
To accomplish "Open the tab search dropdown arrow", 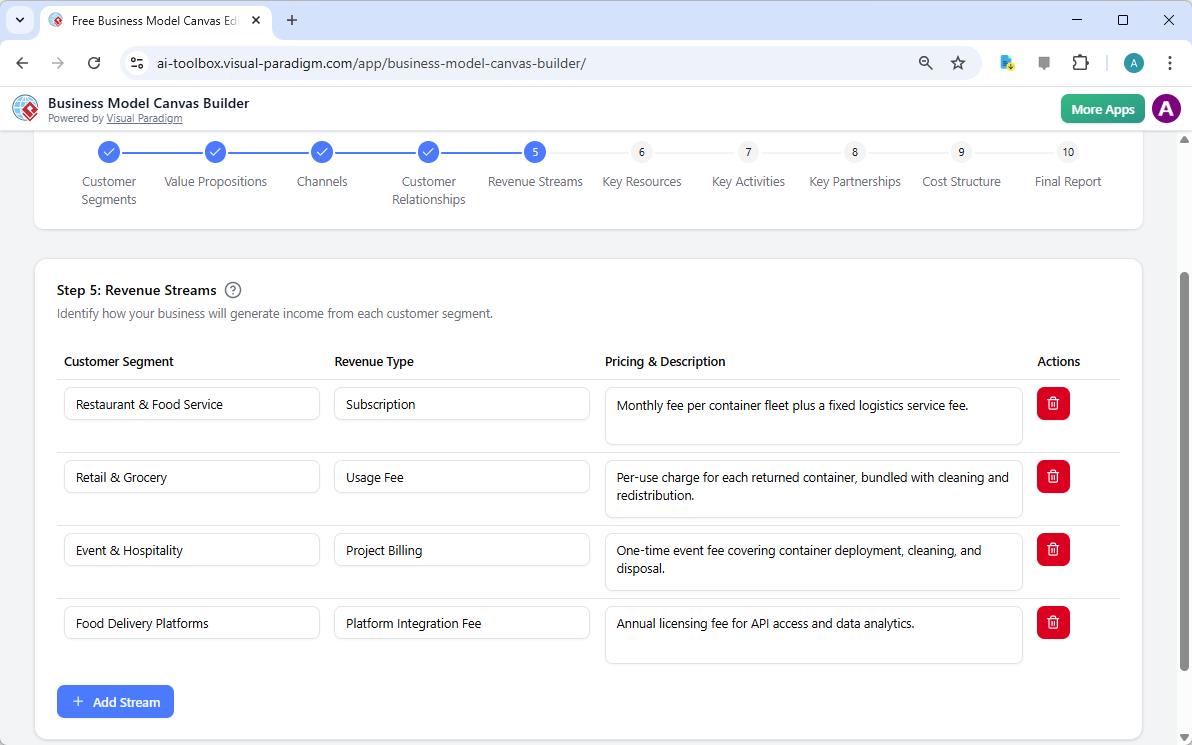I will coord(20,20).
